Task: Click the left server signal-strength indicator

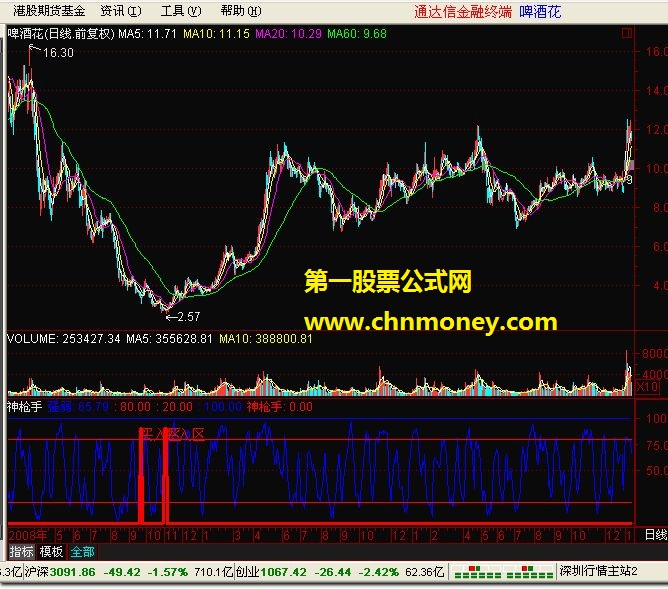Action: [x=478, y=572]
